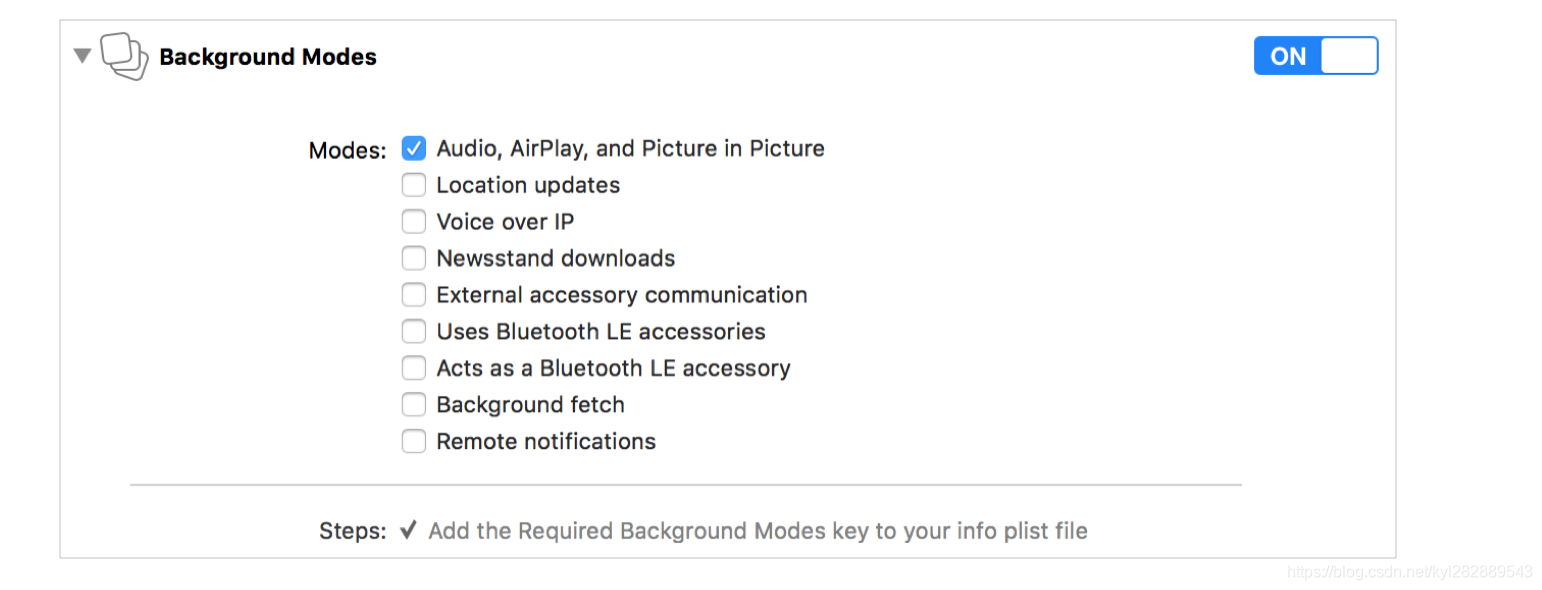Turn off the Background Modes ON switch
The height and width of the screenshot is (590, 1542).
coord(1315,56)
